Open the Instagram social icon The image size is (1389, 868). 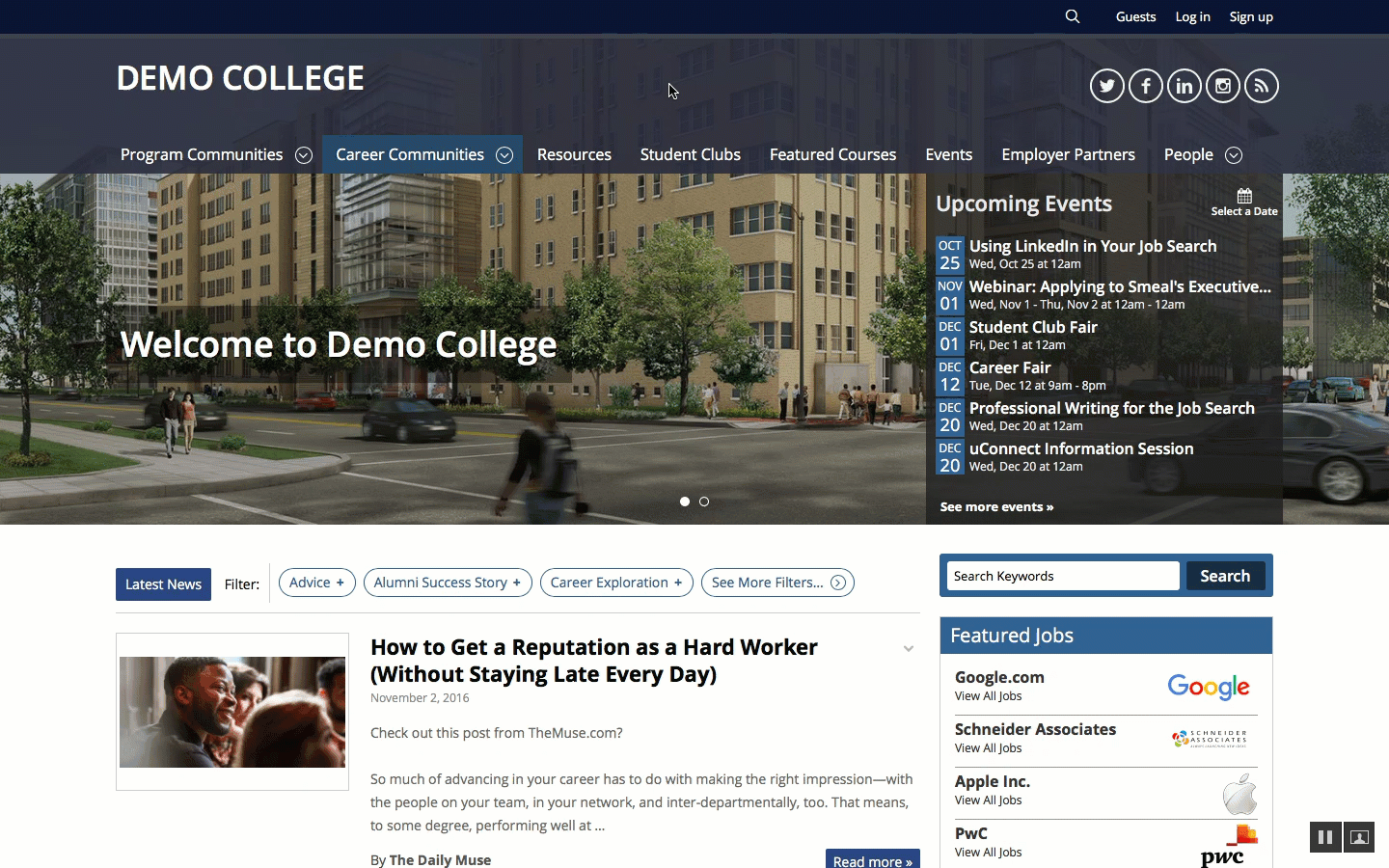coord(1222,86)
